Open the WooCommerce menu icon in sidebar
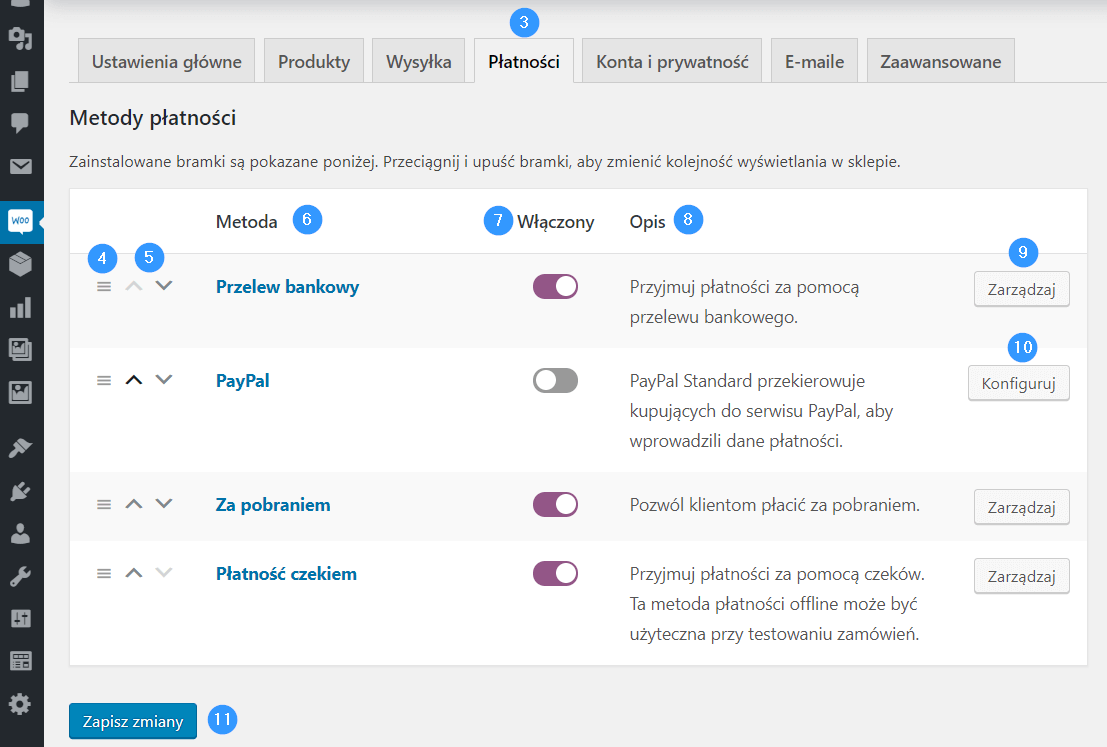Image resolution: width=1107 pixels, height=747 pixels. click(20, 222)
